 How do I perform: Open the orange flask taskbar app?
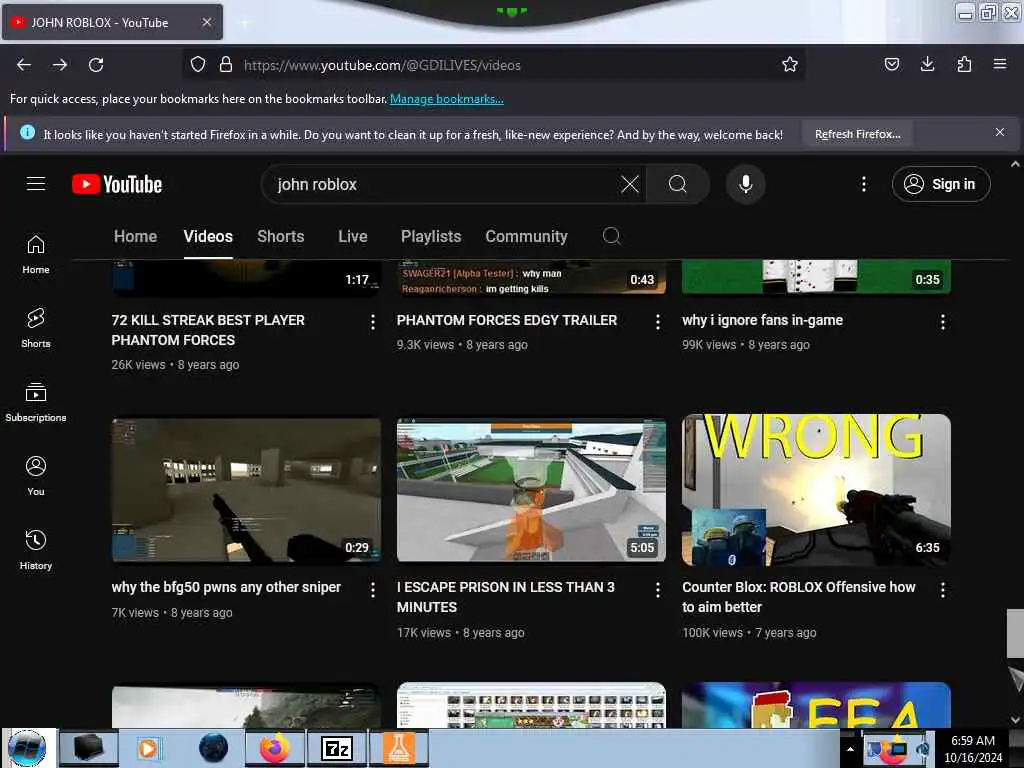398,748
